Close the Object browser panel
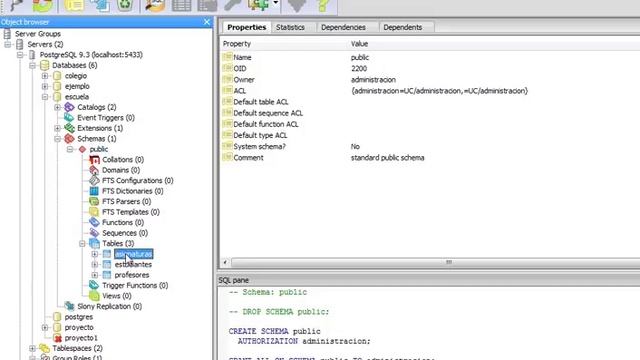Viewport: 640px width, 360px height. [207, 22]
